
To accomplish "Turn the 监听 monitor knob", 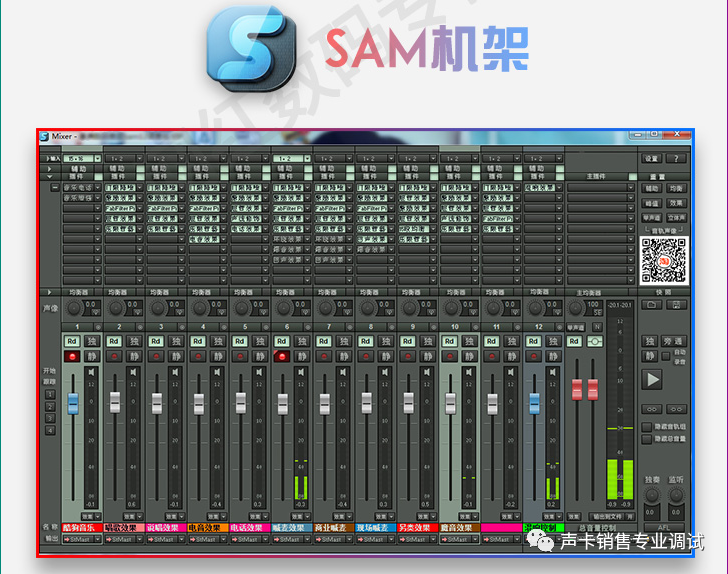I will 676,495.
